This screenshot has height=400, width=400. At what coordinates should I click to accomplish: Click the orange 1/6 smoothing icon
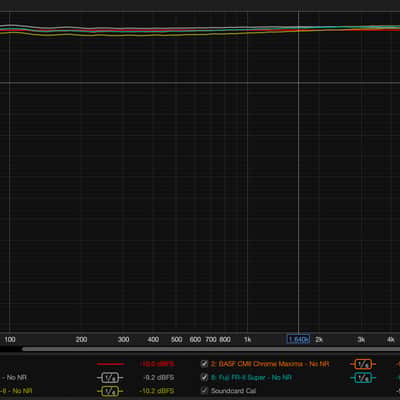(x=363, y=364)
